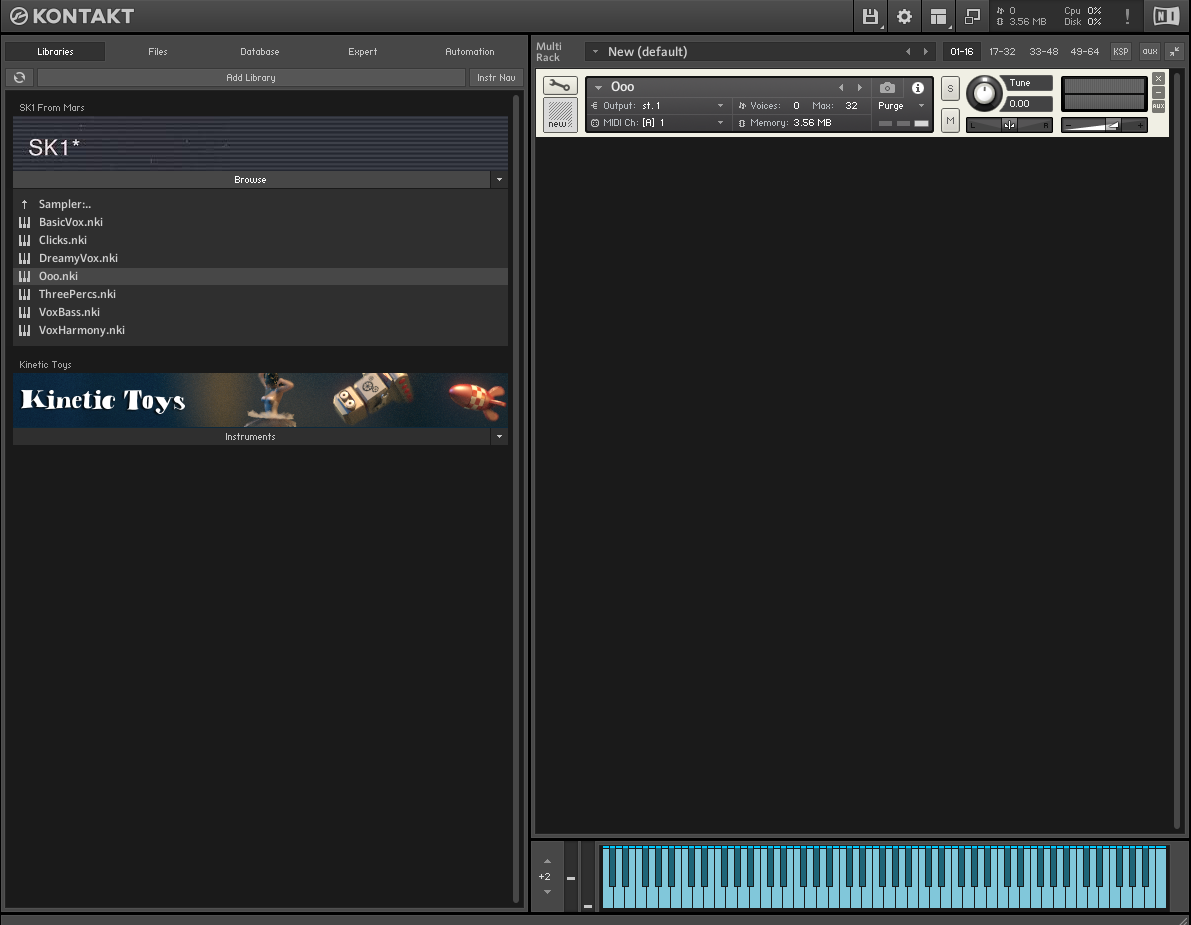Select rack page 17-32
This screenshot has height=925, width=1191.
pos(1003,52)
